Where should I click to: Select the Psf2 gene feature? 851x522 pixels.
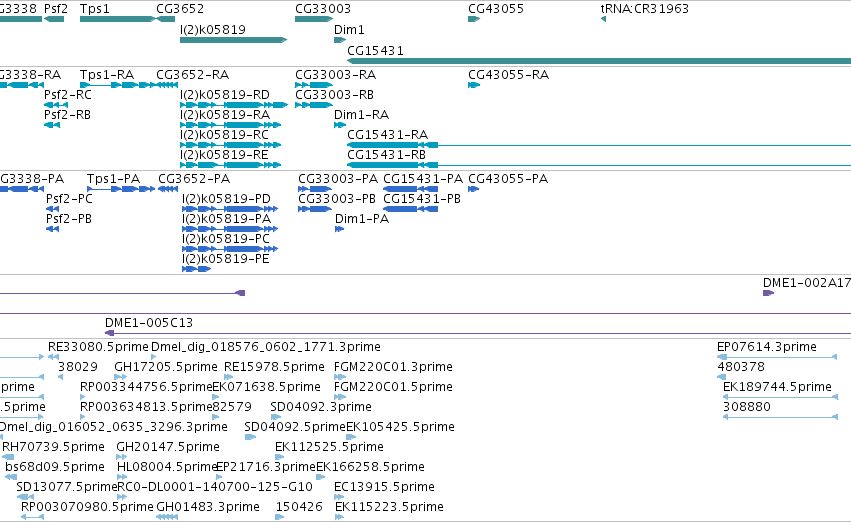click(x=54, y=19)
